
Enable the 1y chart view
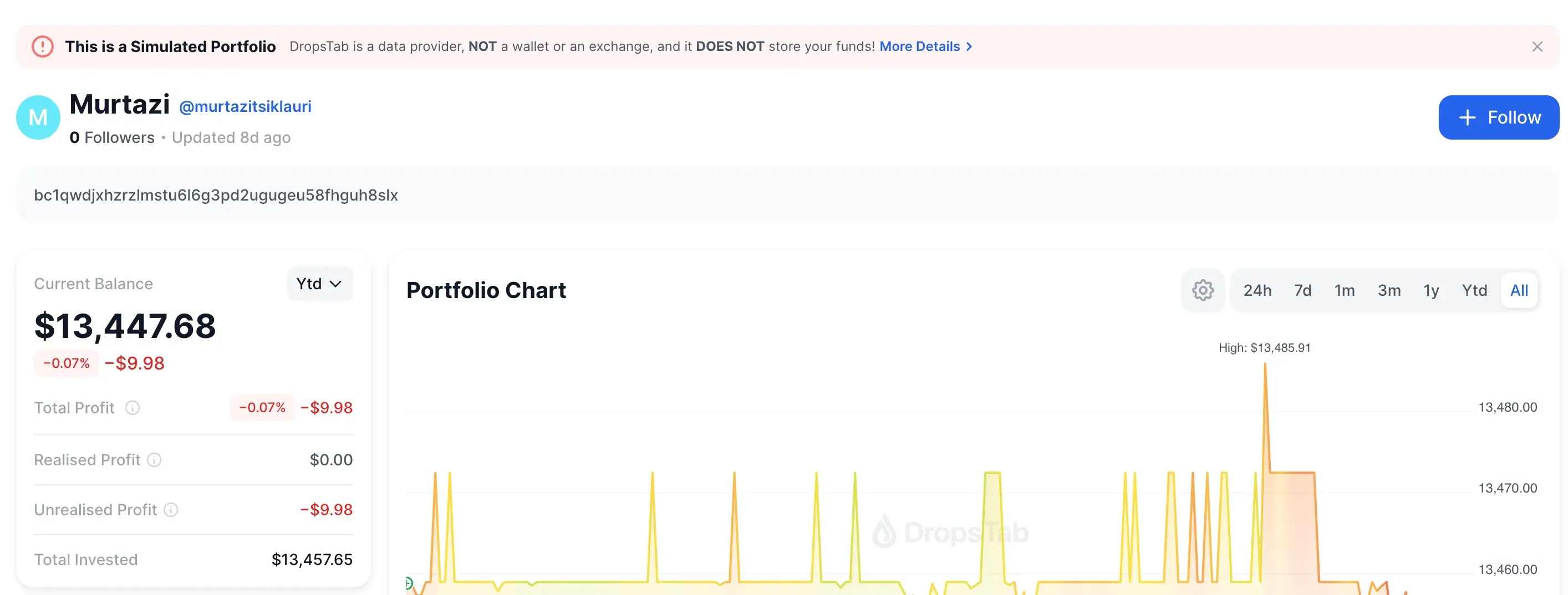coord(1432,290)
